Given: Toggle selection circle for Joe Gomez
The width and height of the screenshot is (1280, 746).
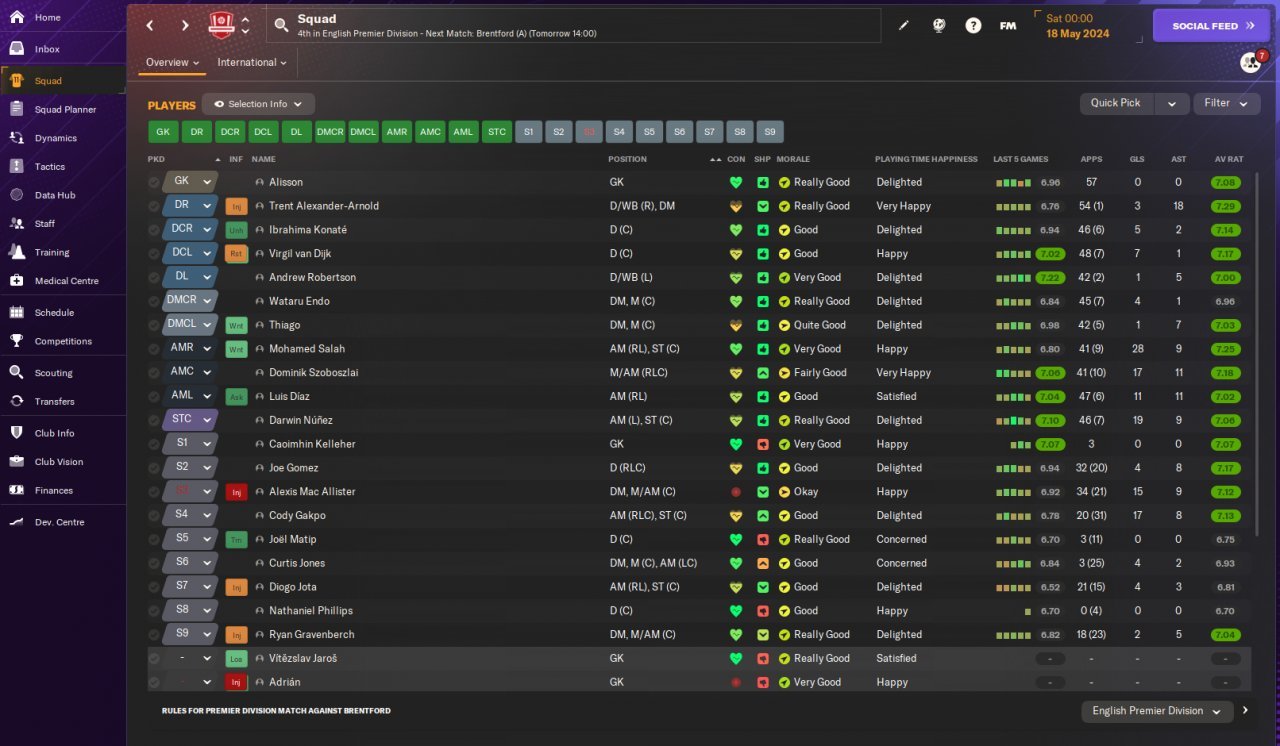Looking at the screenshot, I should [x=153, y=468].
